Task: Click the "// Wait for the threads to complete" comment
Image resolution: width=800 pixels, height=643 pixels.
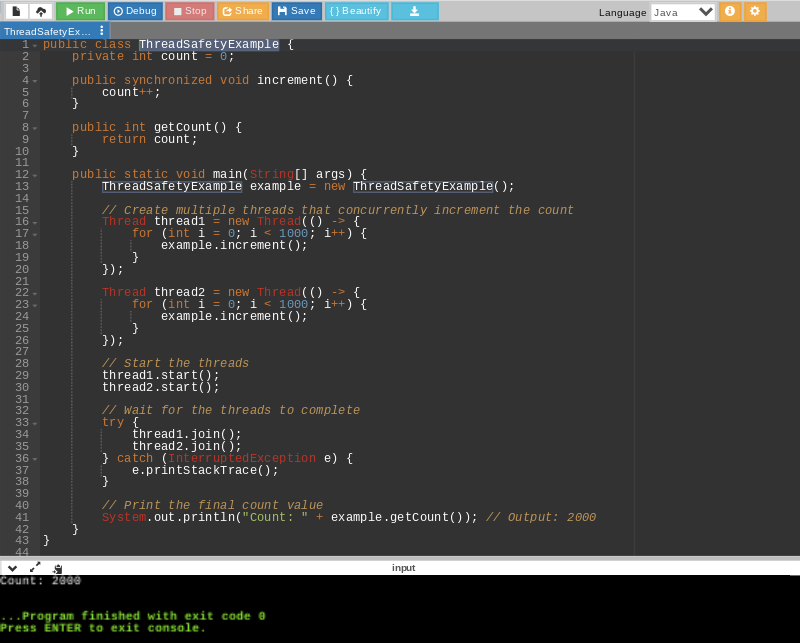Action: (x=231, y=410)
